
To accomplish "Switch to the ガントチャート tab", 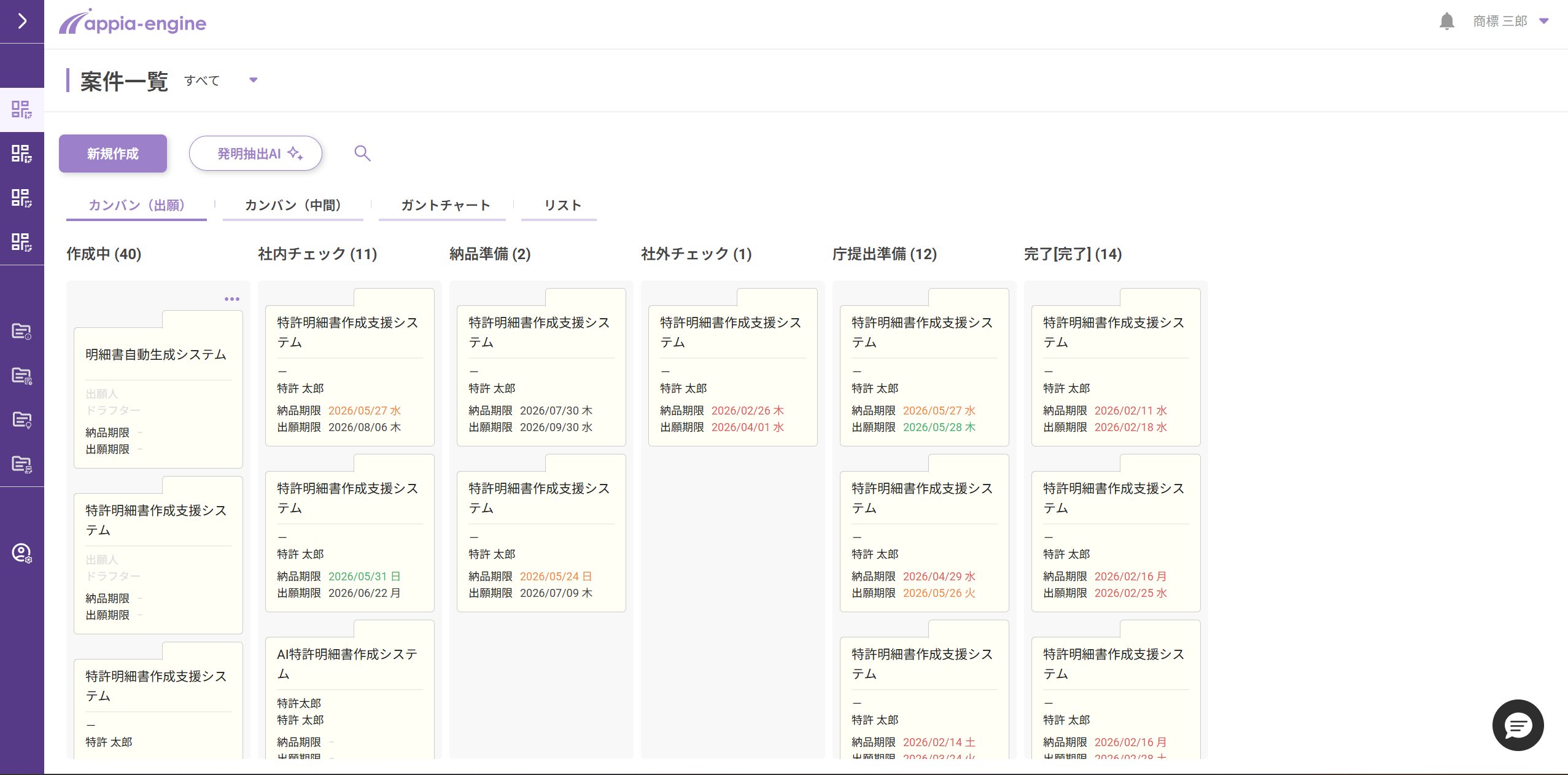I will pos(442,205).
